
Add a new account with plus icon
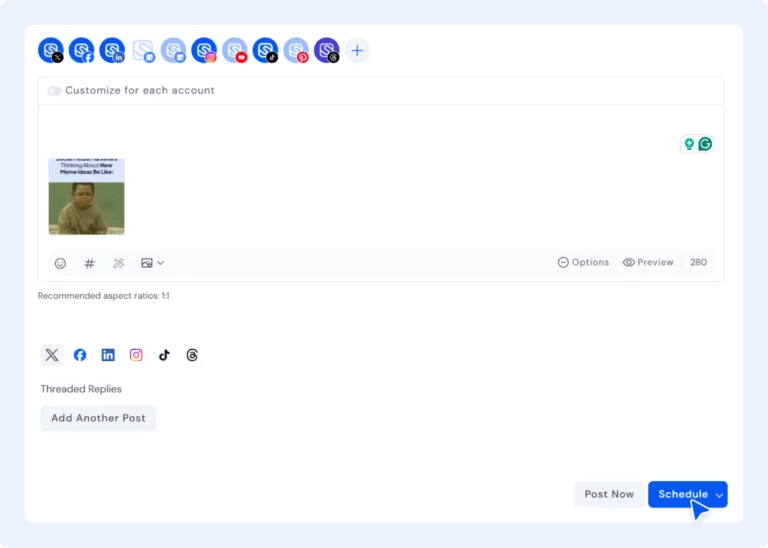click(x=357, y=50)
